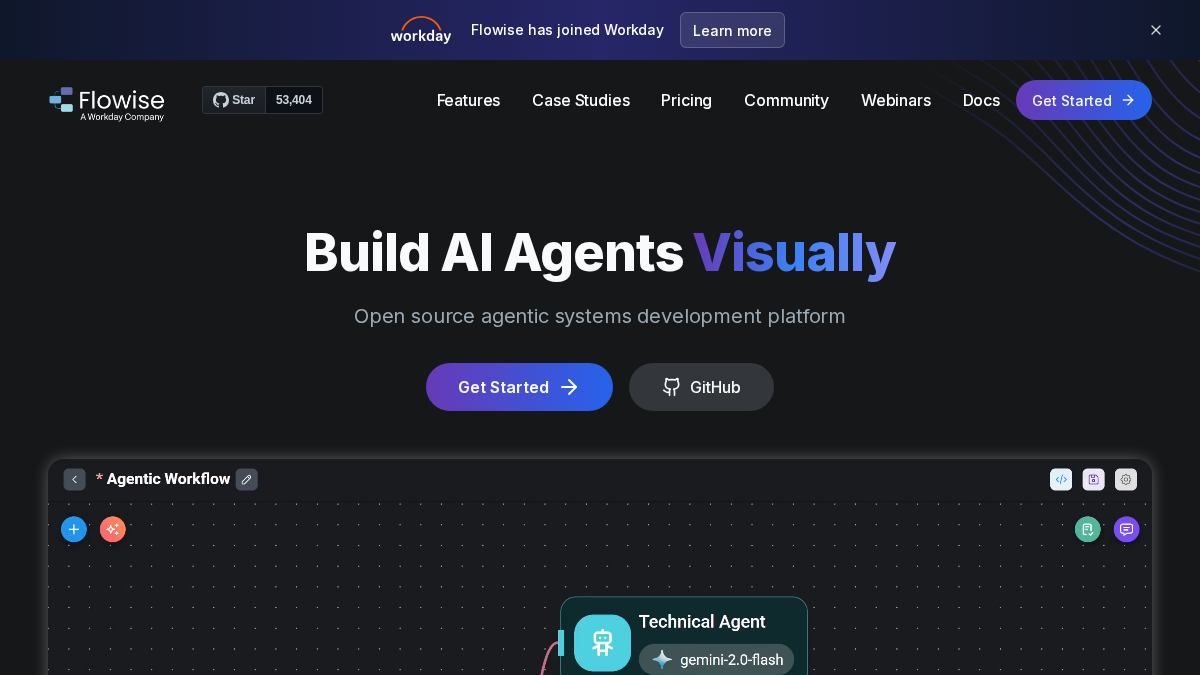This screenshot has width=1200, height=675.
Task: Open the Pricing page
Action: click(x=686, y=100)
